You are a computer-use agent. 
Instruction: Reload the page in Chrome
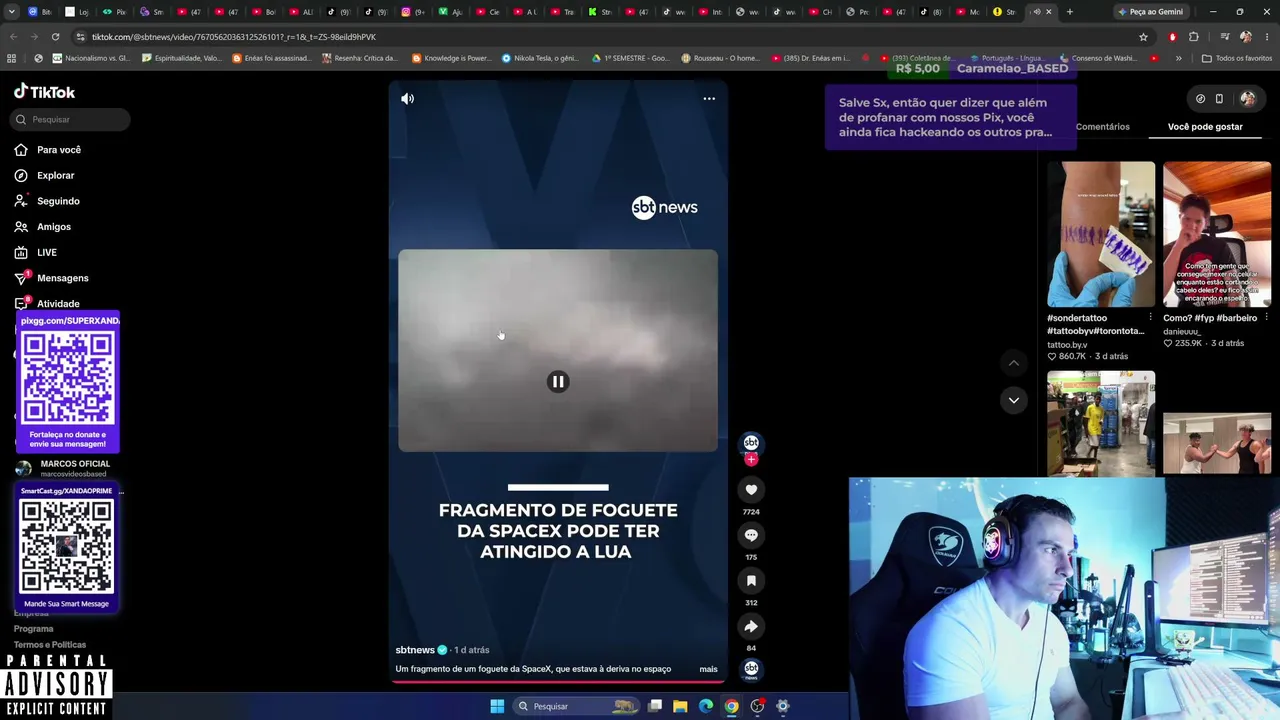55,37
